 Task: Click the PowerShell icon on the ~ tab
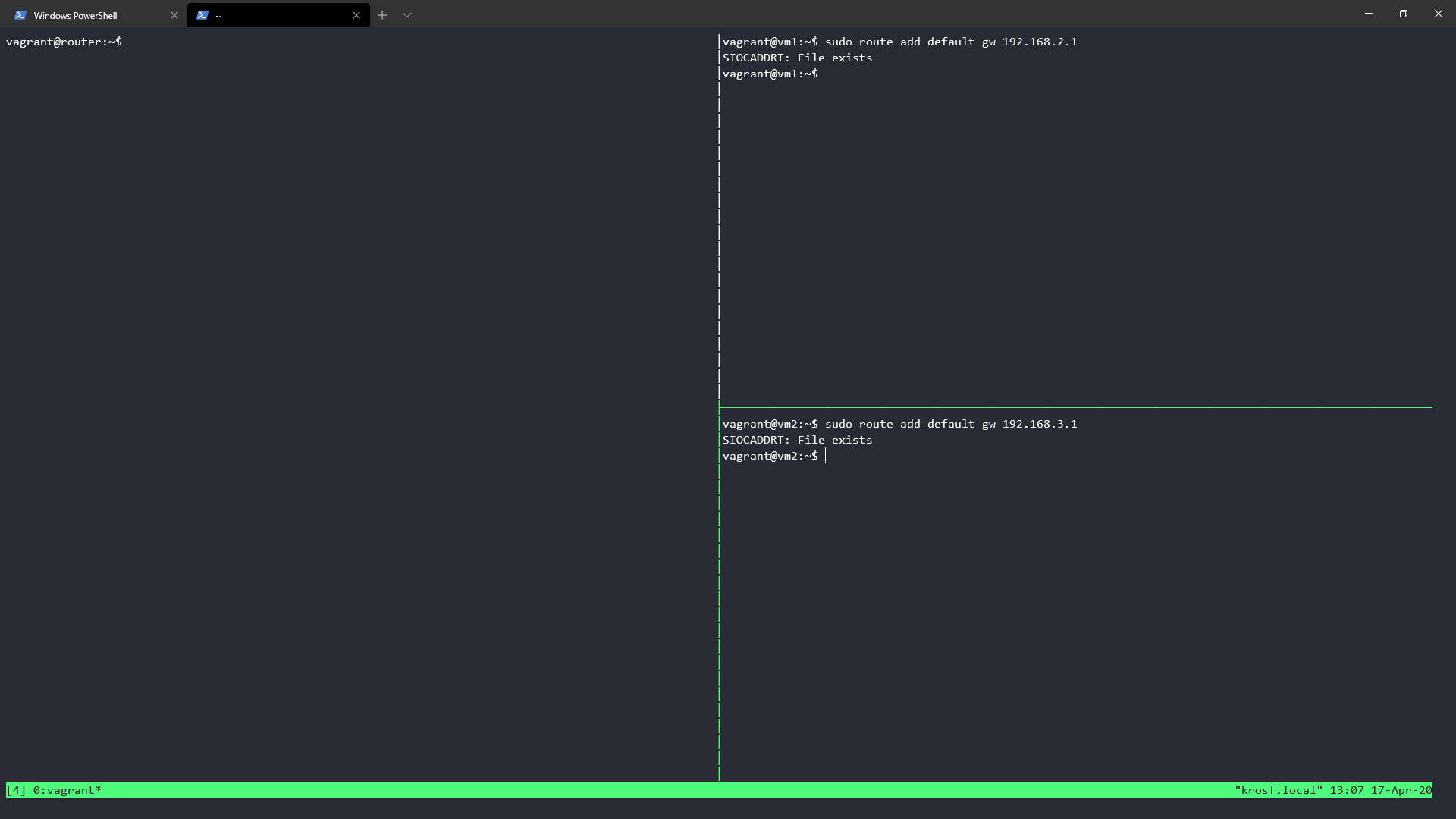(x=202, y=15)
